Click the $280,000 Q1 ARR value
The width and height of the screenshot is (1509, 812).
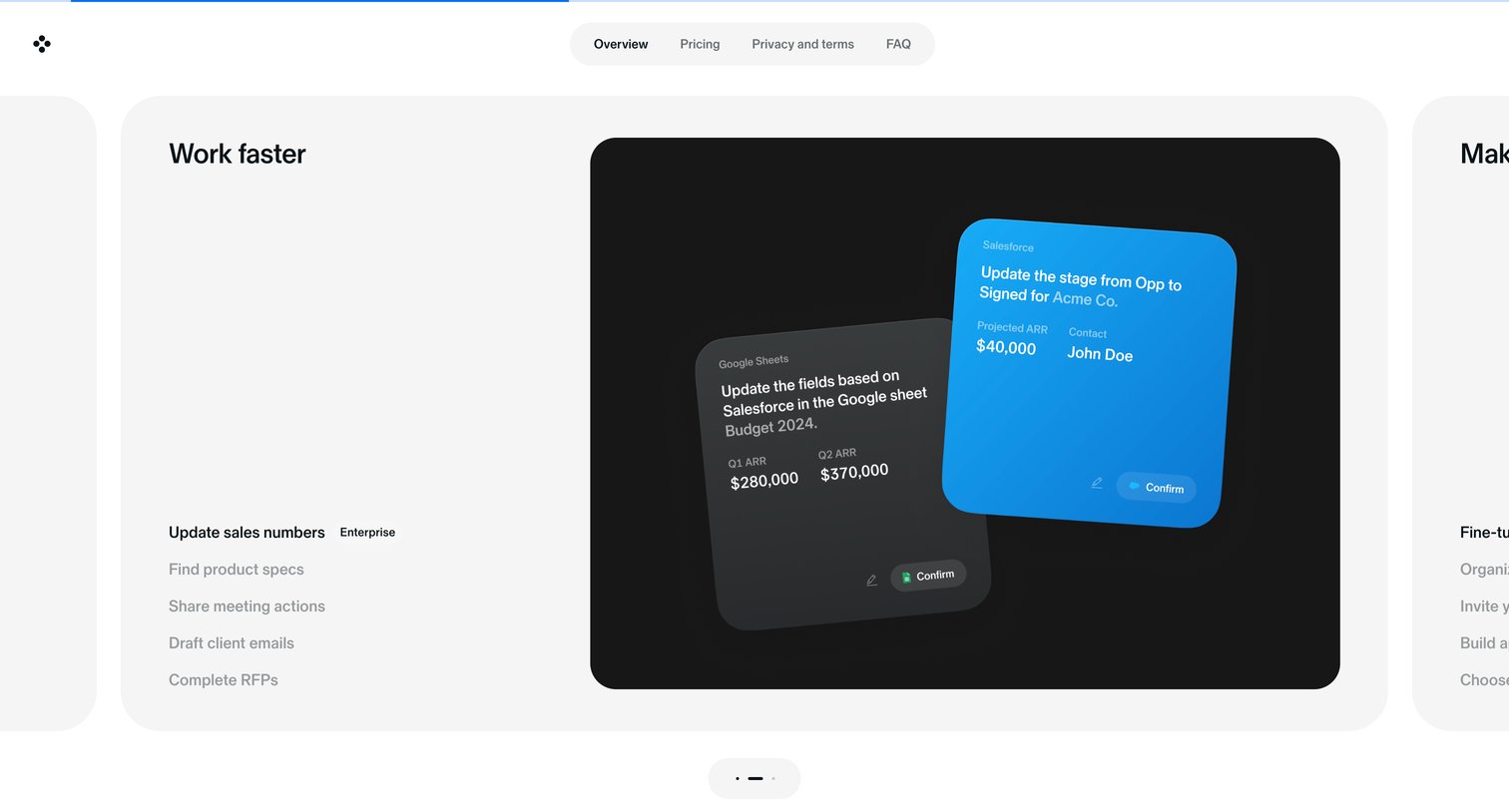[x=764, y=481]
